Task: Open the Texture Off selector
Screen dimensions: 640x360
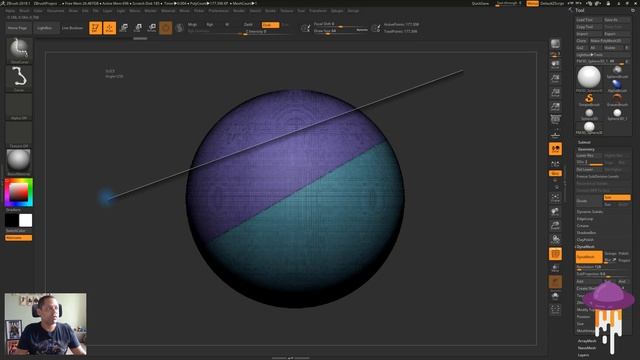Action: pos(19,135)
